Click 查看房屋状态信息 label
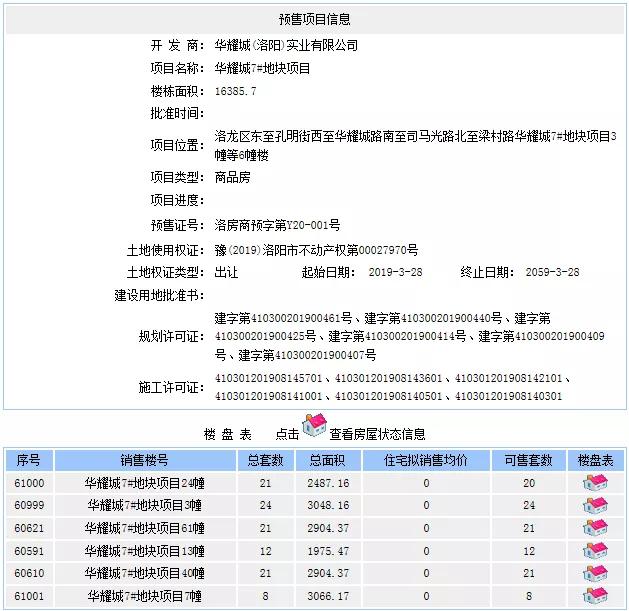629x611 pixels. 377,434
